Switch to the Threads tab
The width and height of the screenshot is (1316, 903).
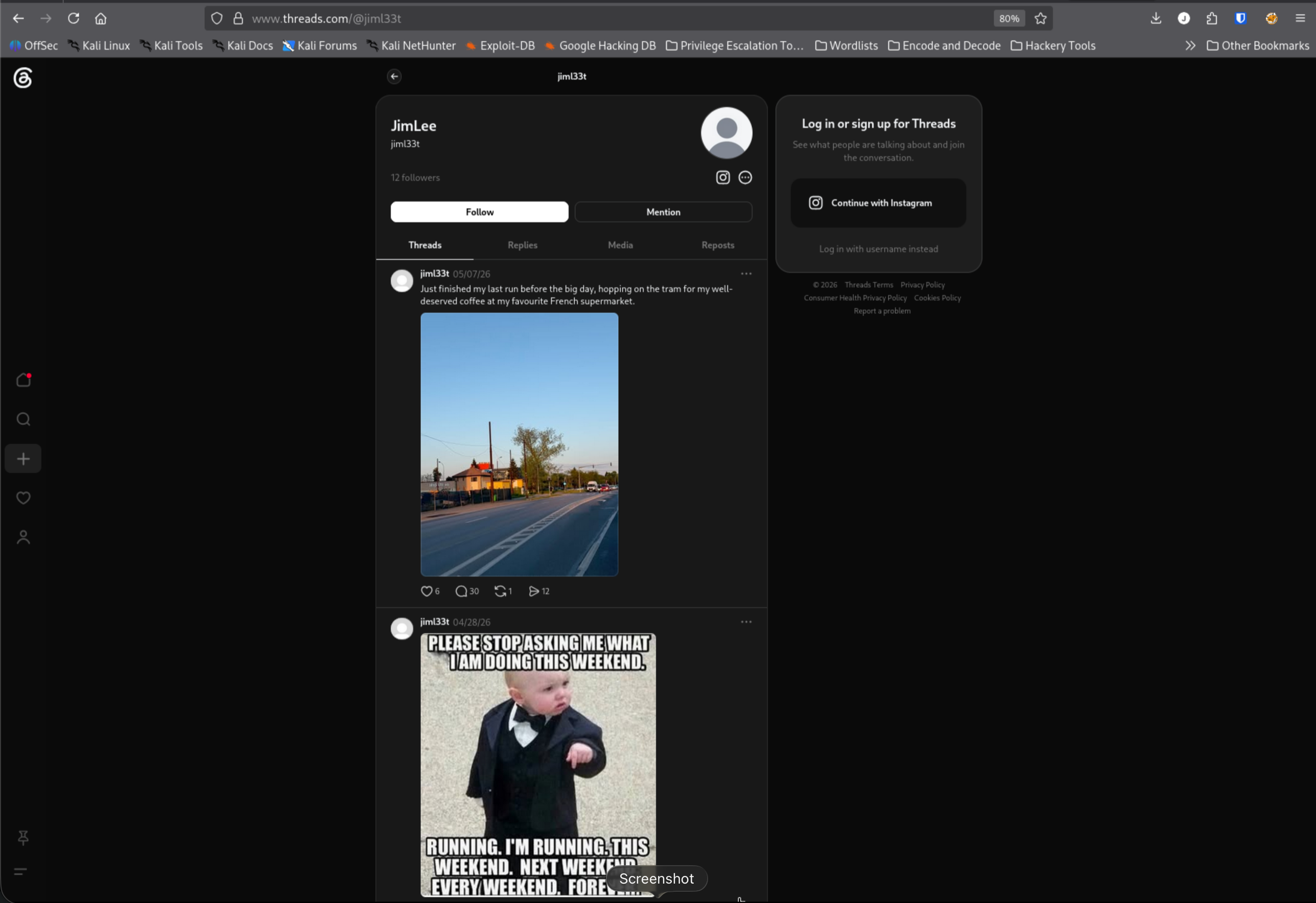tap(425, 245)
